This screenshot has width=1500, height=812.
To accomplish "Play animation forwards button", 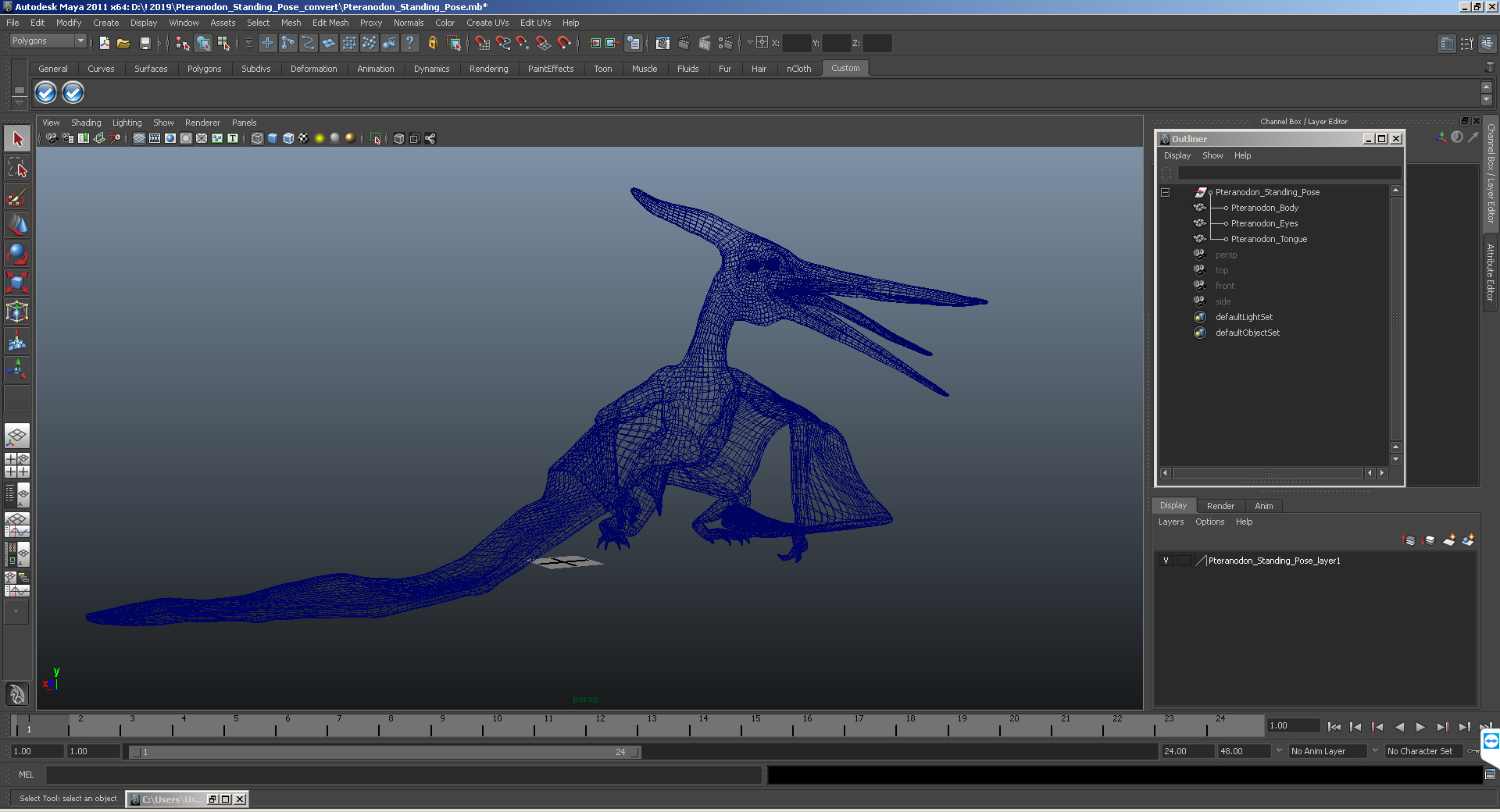I will pyautogui.click(x=1420, y=727).
